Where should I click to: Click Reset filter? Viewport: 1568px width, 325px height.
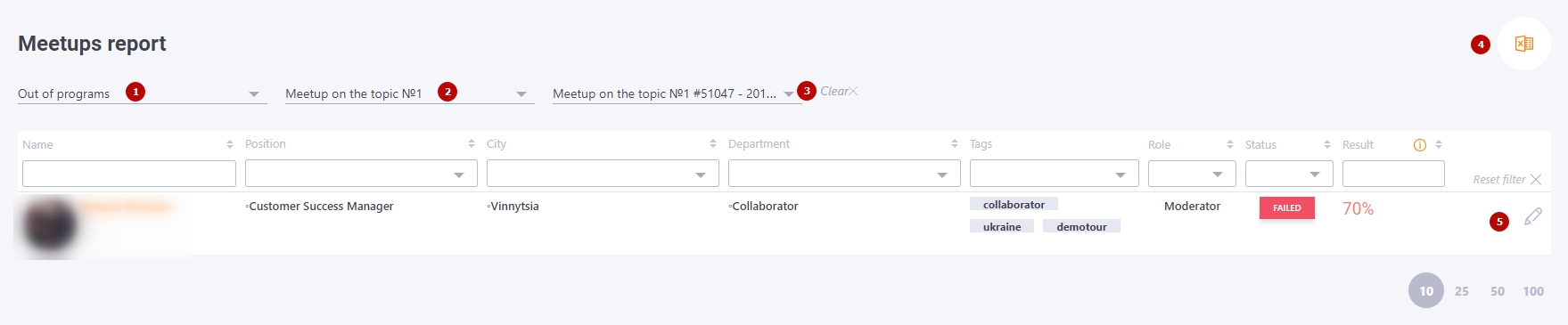(1506, 179)
